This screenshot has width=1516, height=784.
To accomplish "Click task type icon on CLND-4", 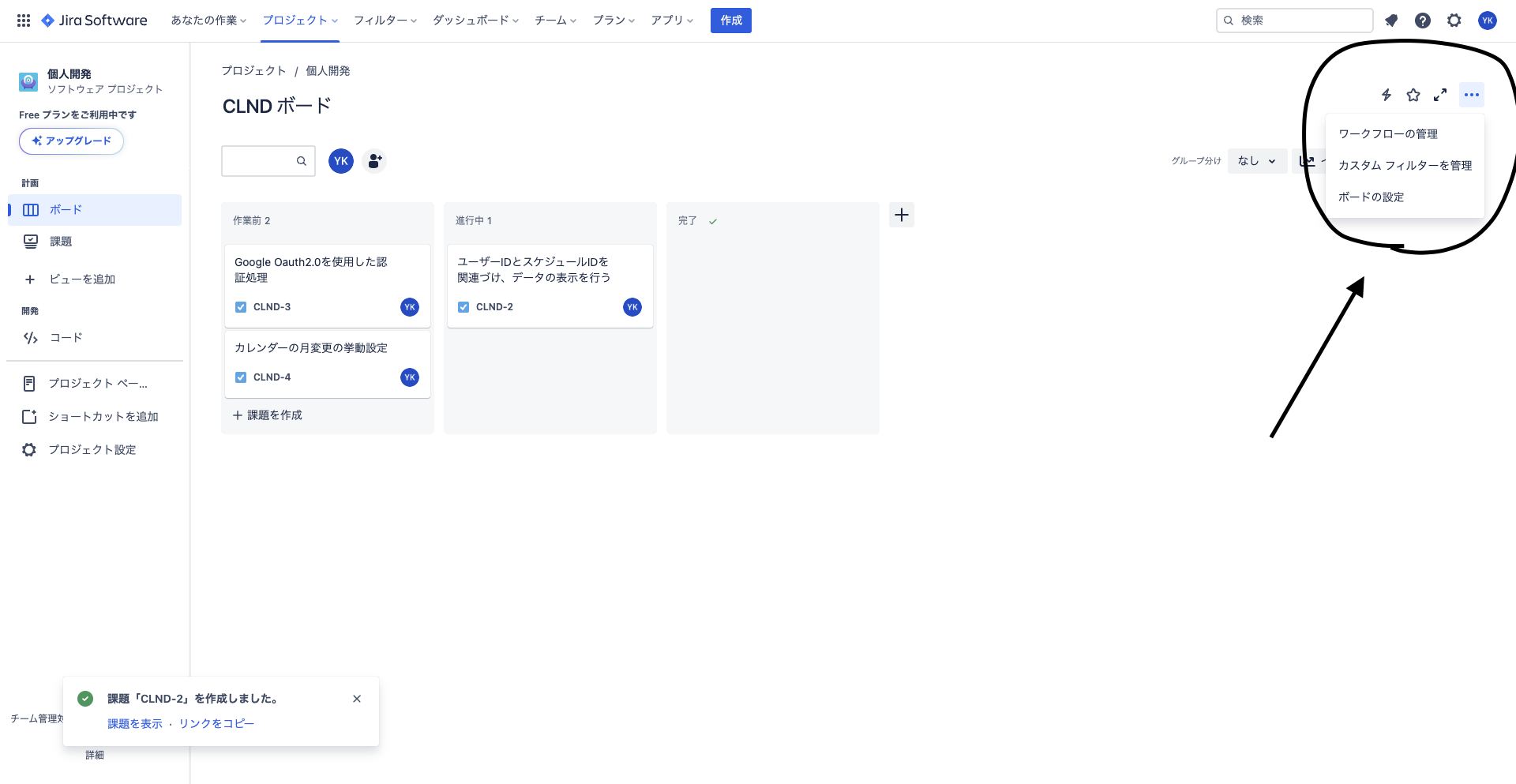I will (241, 377).
